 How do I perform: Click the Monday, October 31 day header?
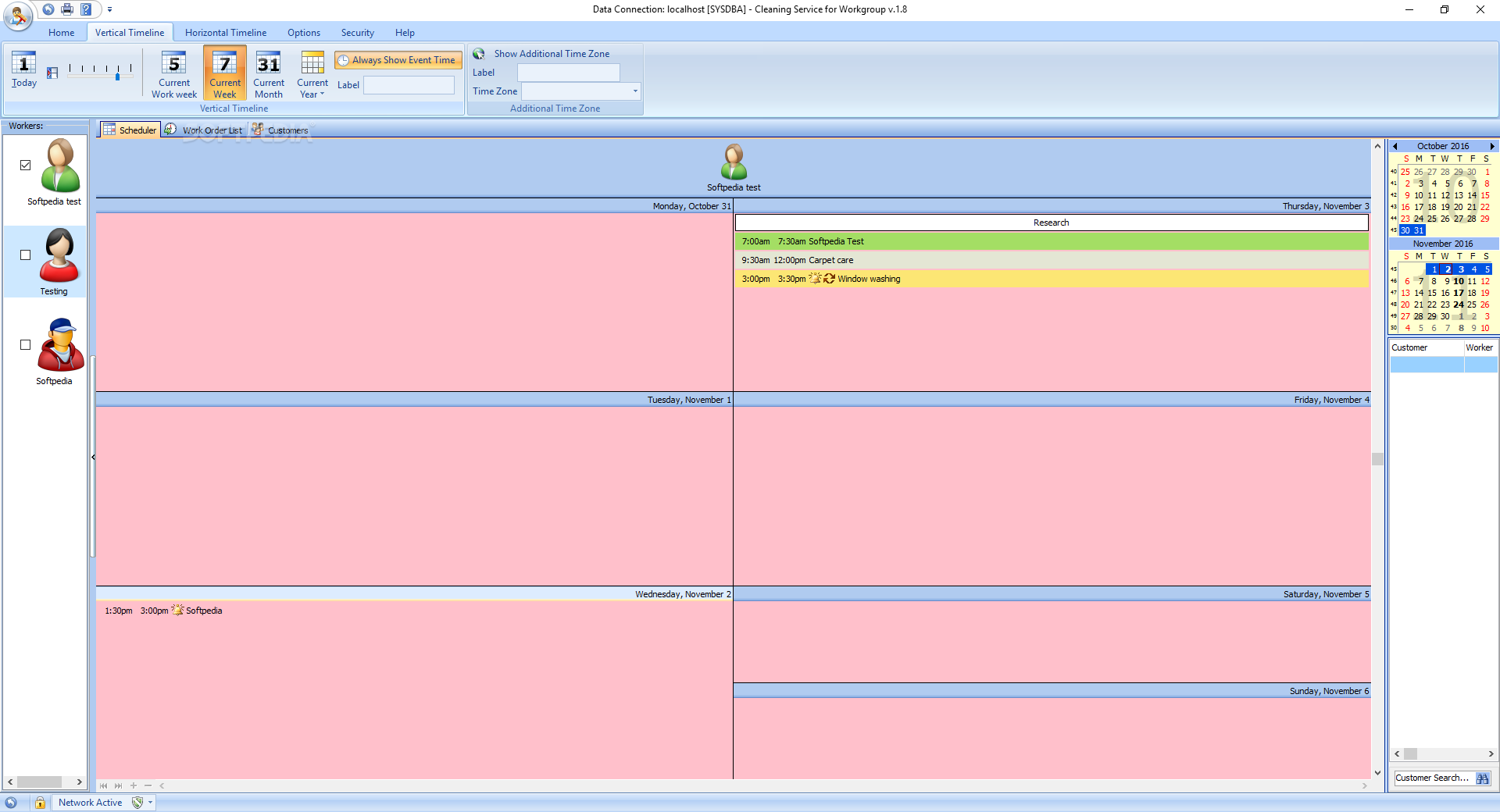(x=414, y=206)
